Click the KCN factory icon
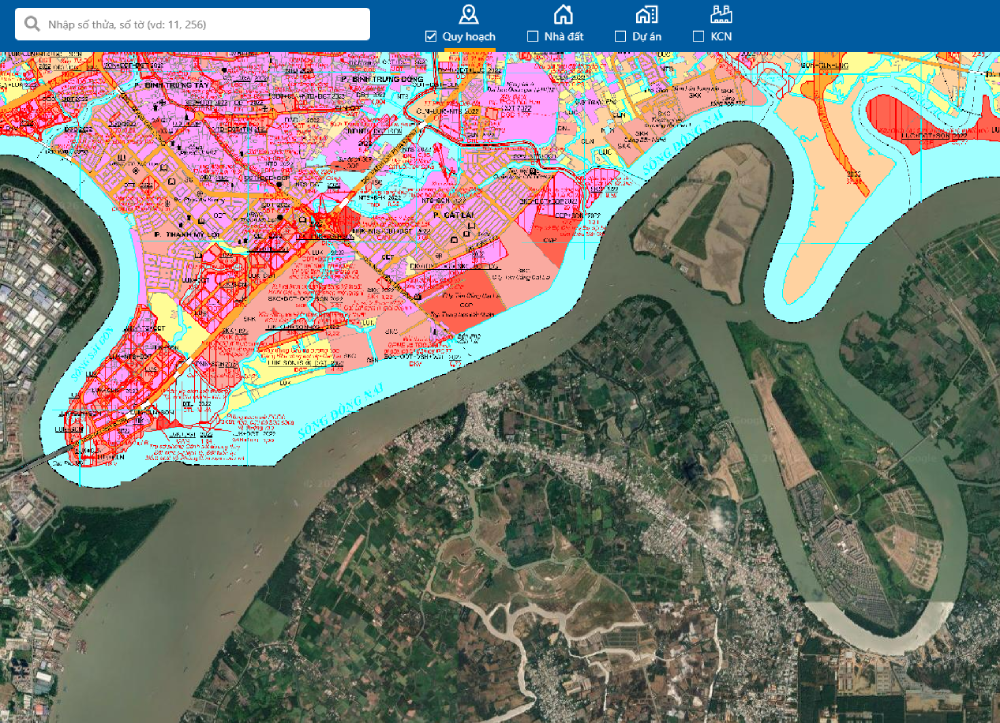The width and height of the screenshot is (1000, 723). click(721, 14)
